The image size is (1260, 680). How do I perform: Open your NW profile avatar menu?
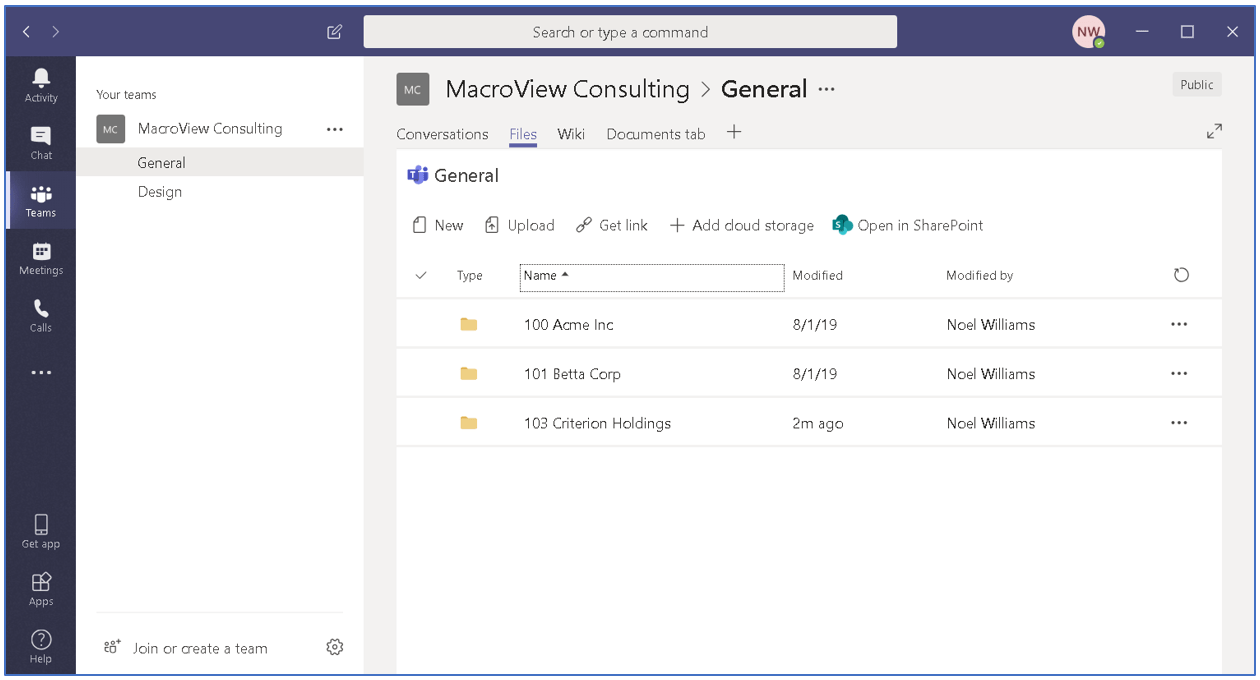point(1088,31)
